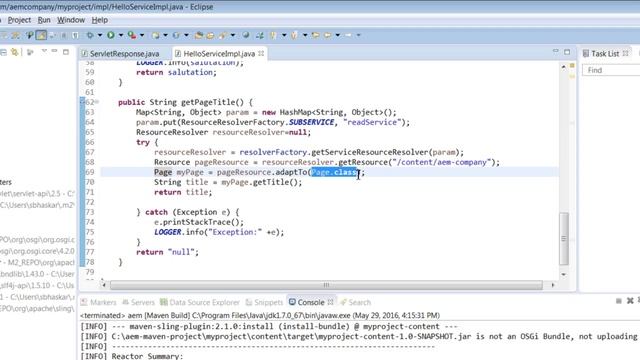Close the Task List view
Screen dimensions: 640x360
pyautogui.click(x=625, y=53)
